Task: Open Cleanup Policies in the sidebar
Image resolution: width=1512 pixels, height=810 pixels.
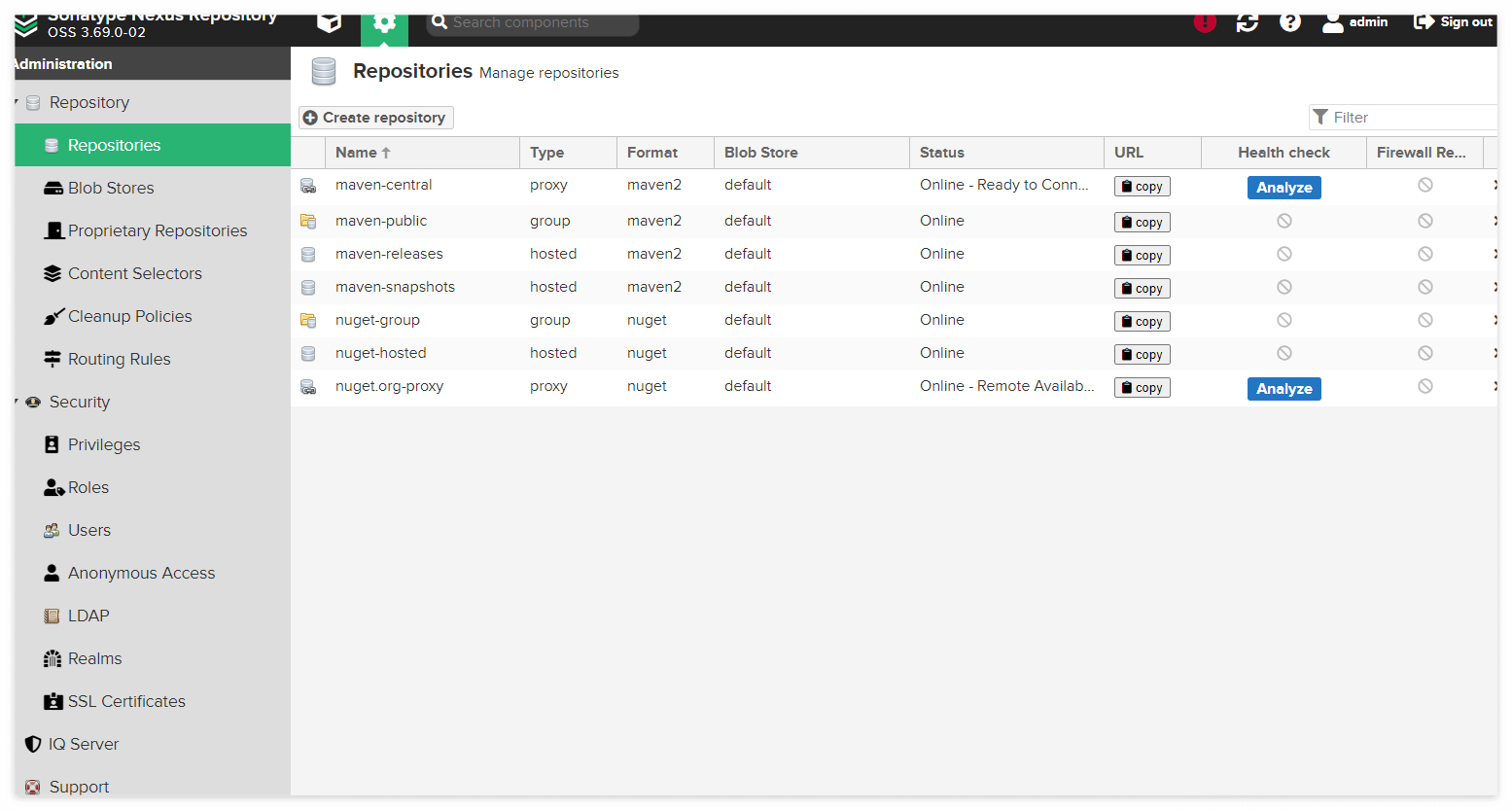Action: coord(153,316)
